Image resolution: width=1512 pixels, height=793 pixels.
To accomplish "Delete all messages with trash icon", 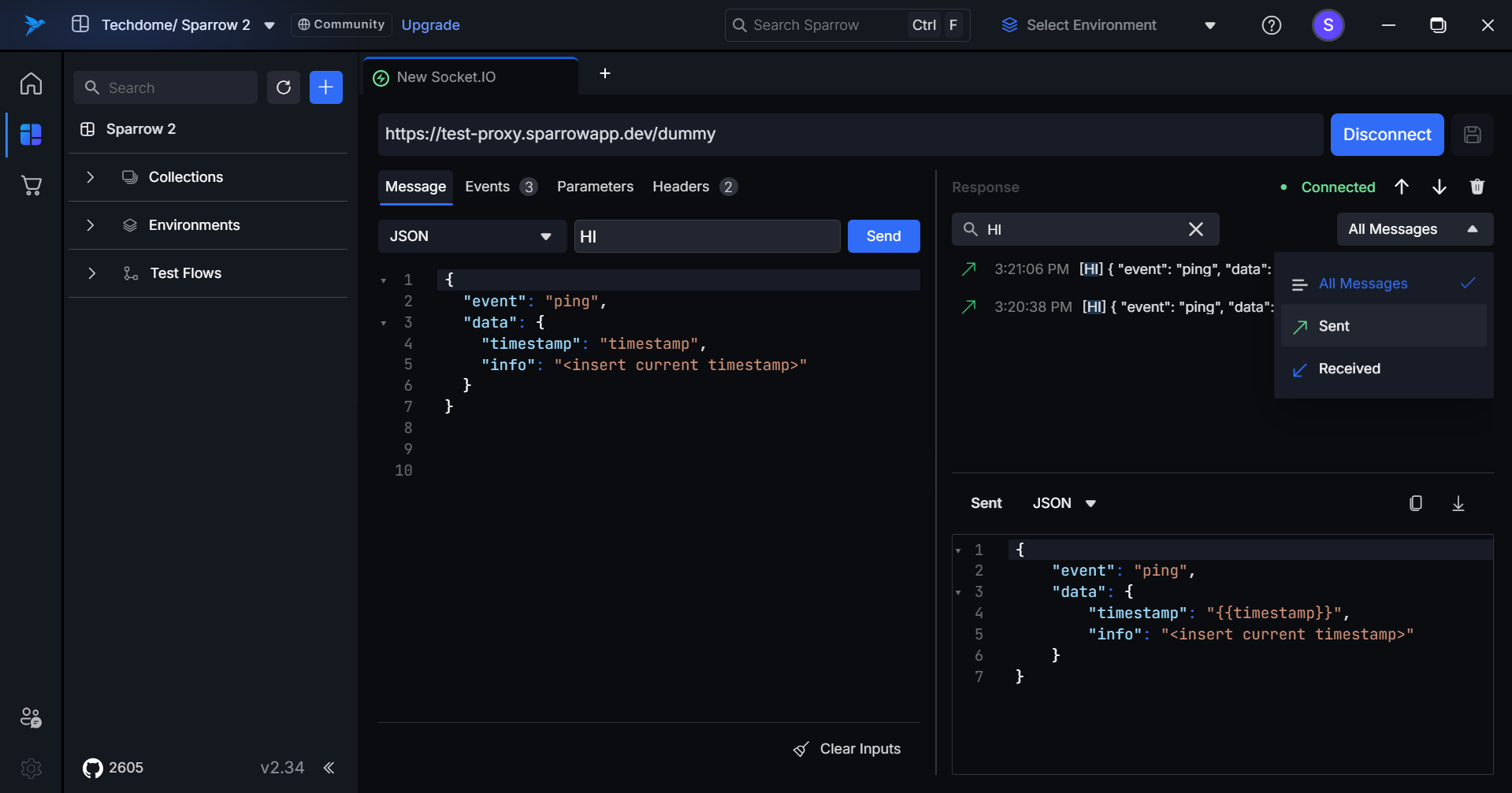I will pyautogui.click(x=1477, y=187).
